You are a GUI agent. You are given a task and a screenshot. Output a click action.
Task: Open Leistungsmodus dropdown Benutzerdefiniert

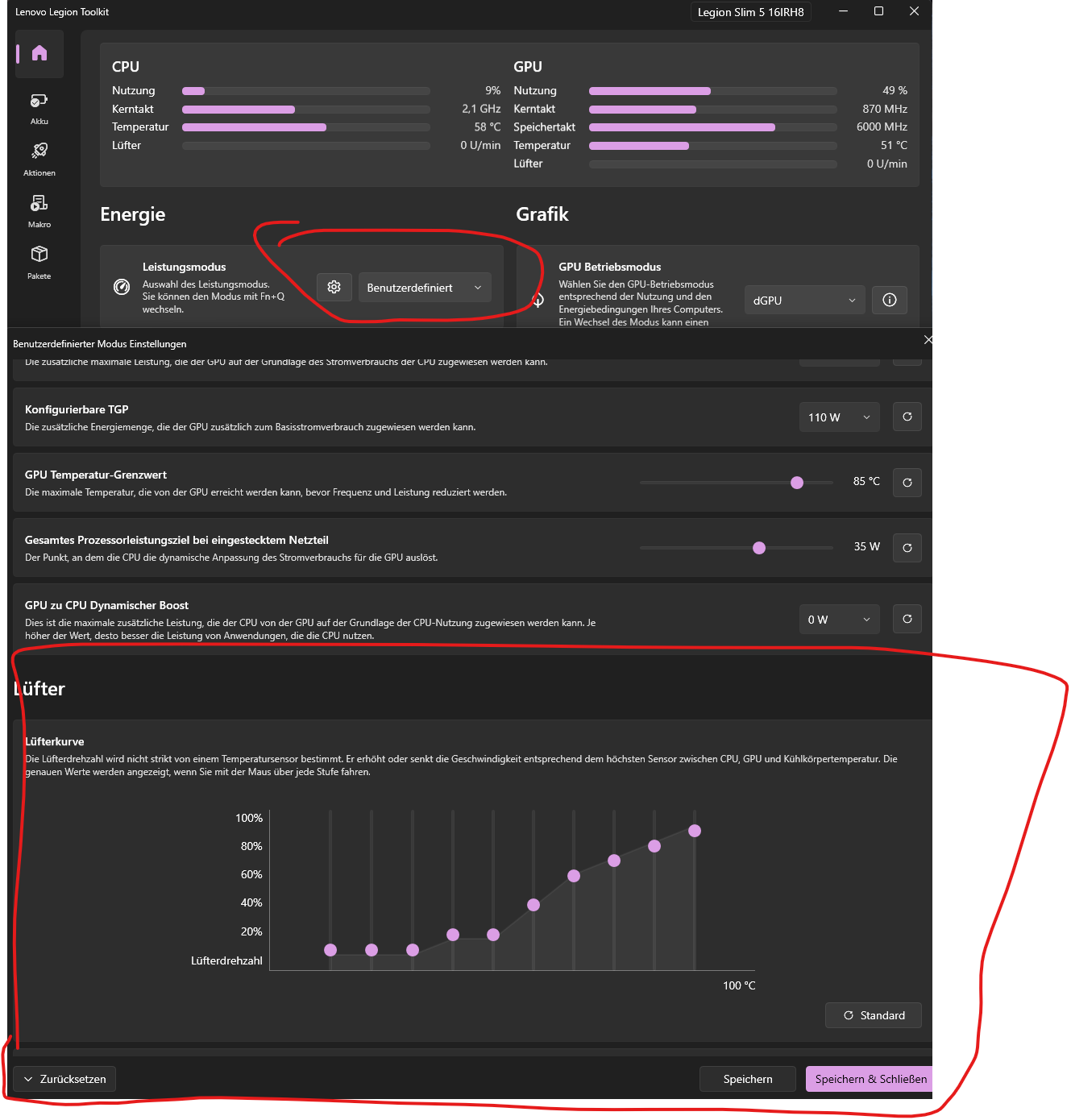425,288
